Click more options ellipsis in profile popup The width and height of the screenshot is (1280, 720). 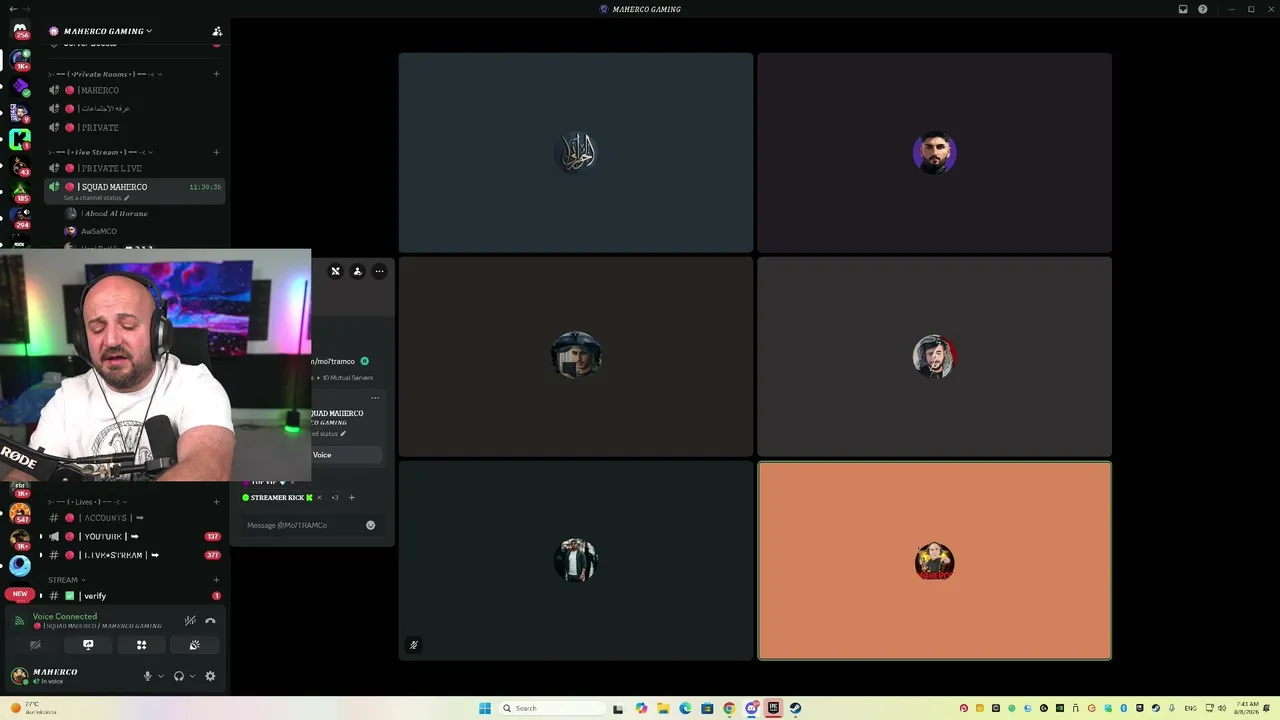click(379, 271)
